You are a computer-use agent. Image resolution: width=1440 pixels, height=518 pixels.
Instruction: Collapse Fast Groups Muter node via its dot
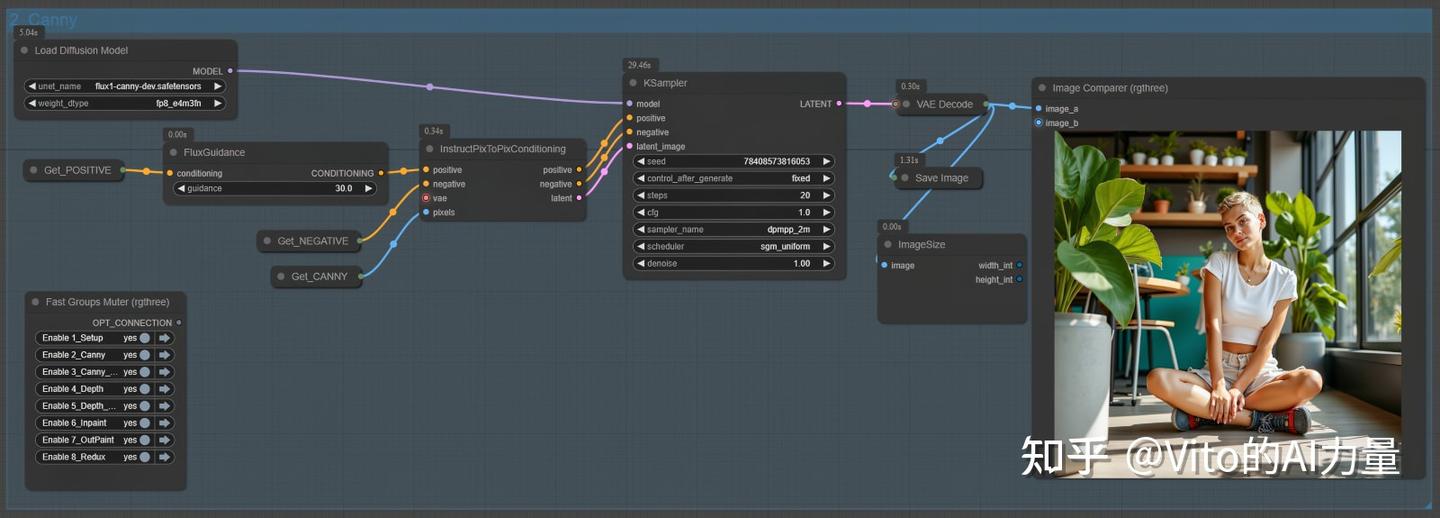35,302
